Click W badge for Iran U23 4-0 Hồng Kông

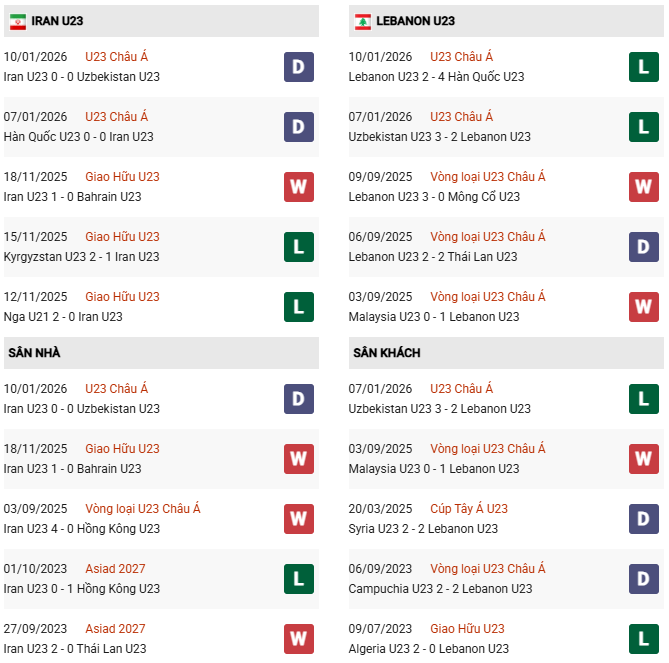coord(298,519)
